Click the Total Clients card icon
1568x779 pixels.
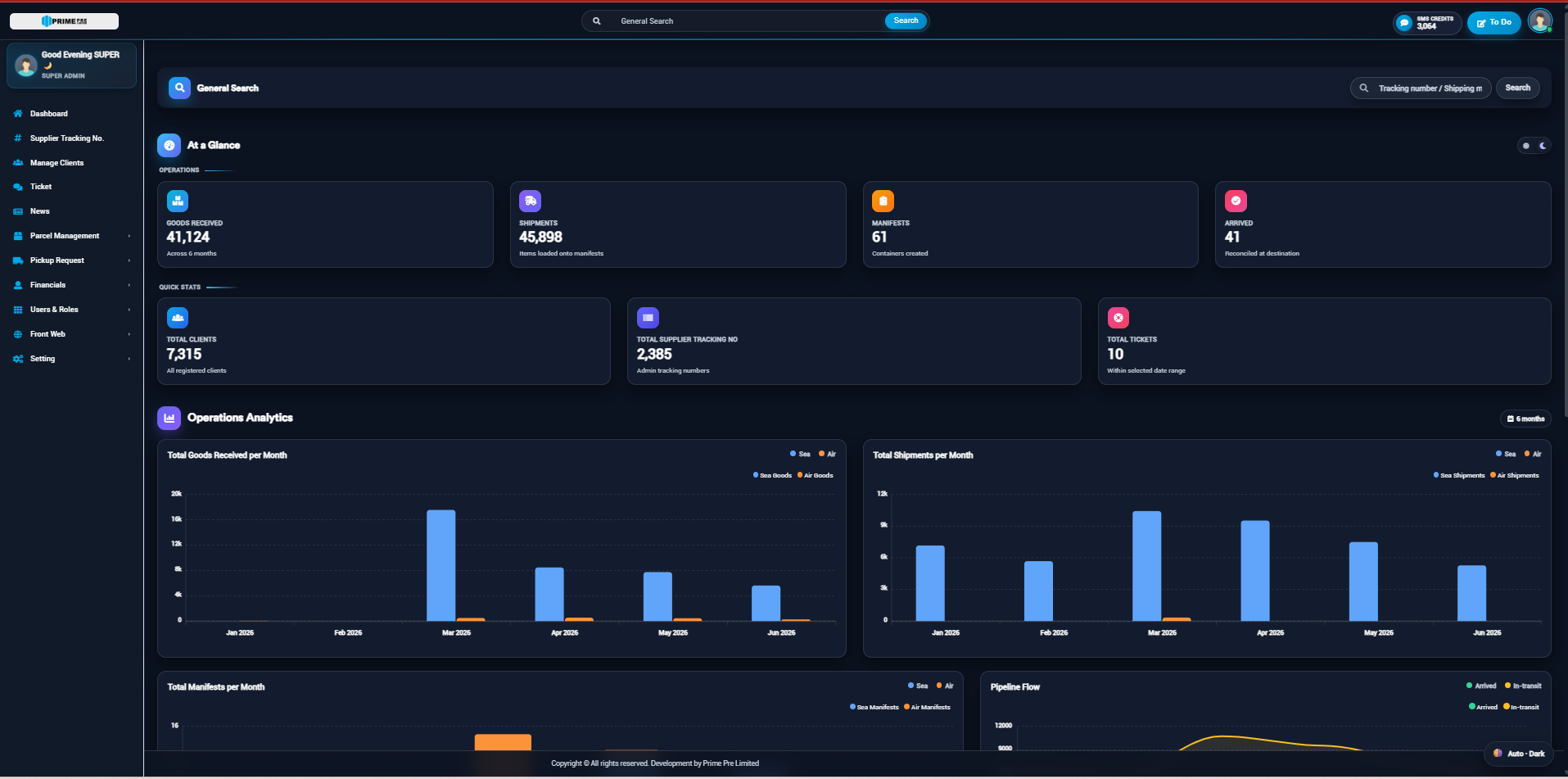point(178,318)
